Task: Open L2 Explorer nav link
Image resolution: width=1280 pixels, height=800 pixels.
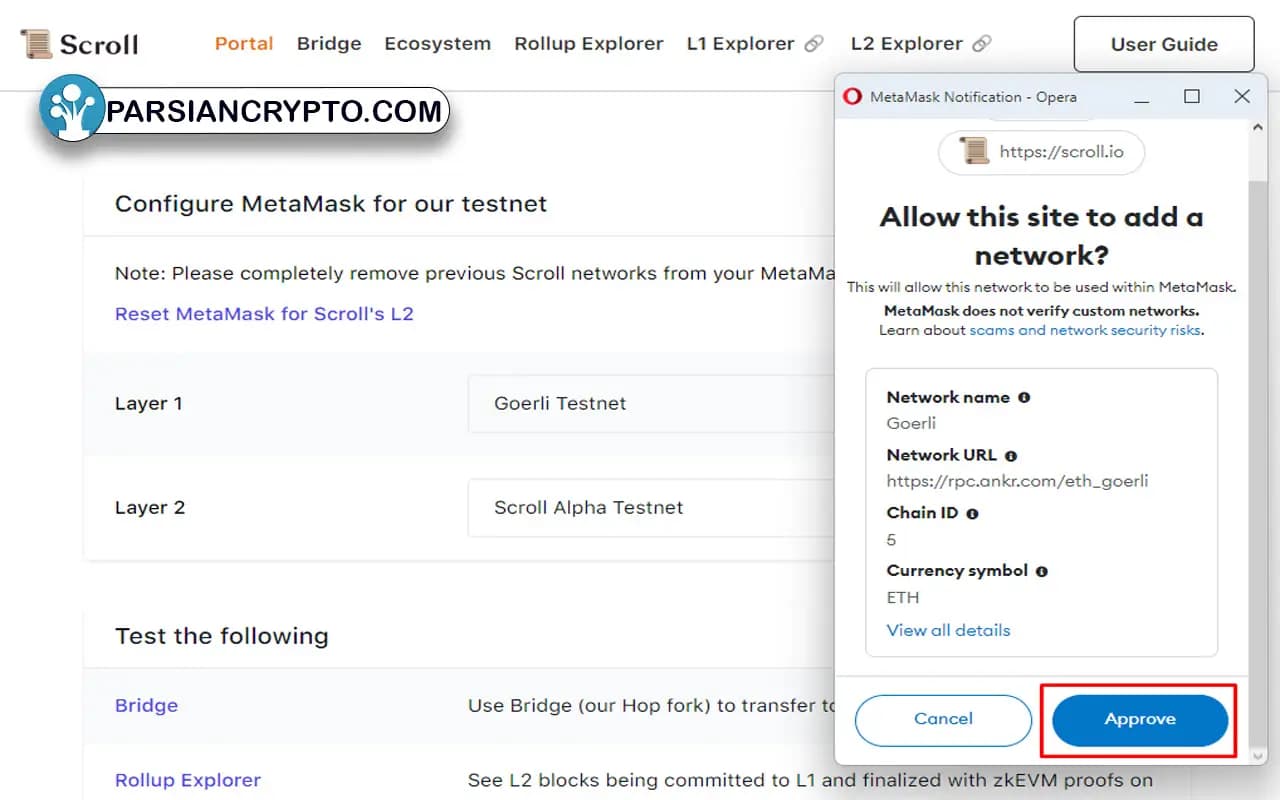Action: (907, 44)
